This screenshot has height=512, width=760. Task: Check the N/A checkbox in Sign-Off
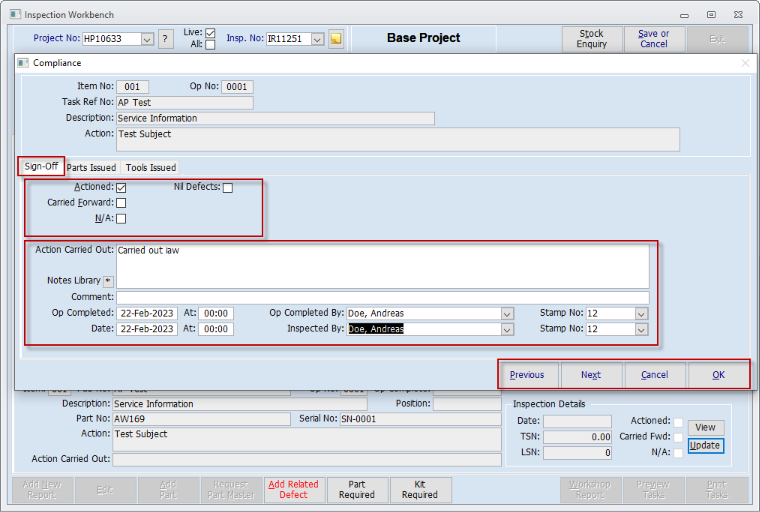point(121,218)
